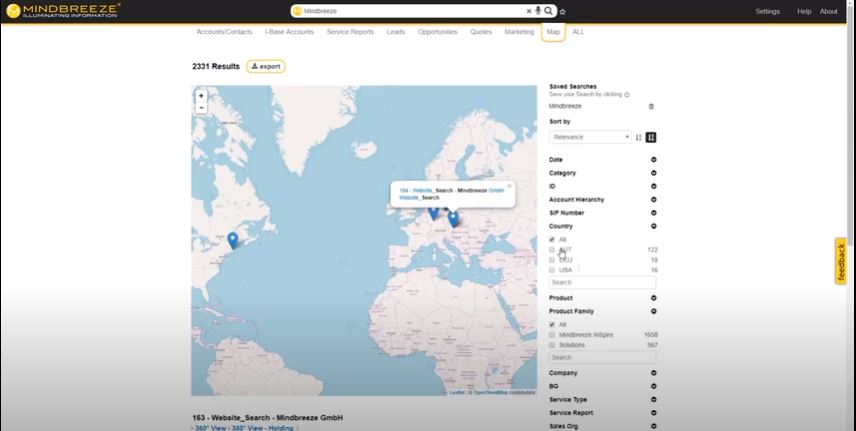Clear the search query with the X icon
The width and height of the screenshot is (856, 431).
point(528,11)
